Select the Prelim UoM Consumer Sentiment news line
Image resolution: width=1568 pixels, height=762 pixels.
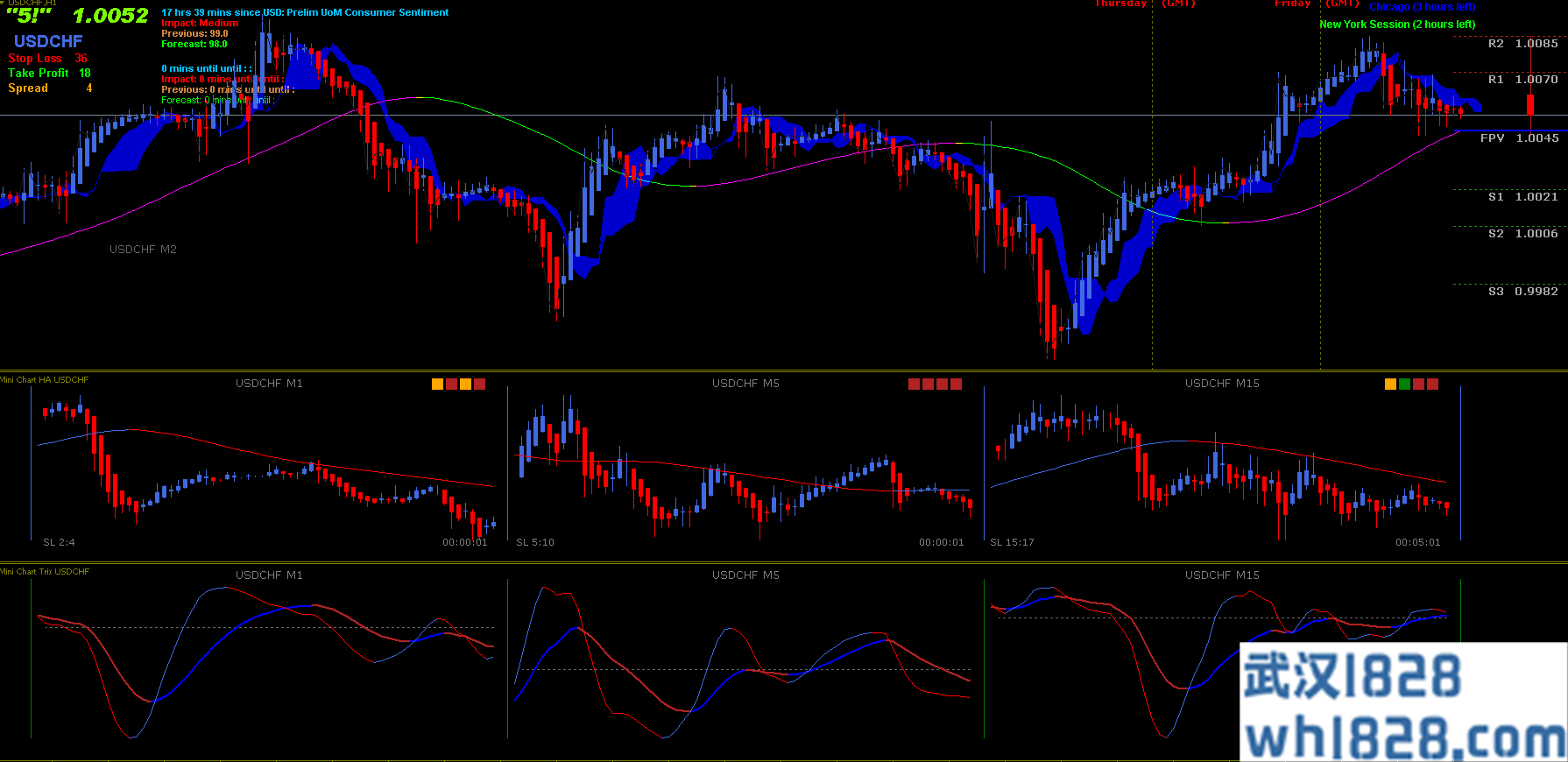[305, 12]
